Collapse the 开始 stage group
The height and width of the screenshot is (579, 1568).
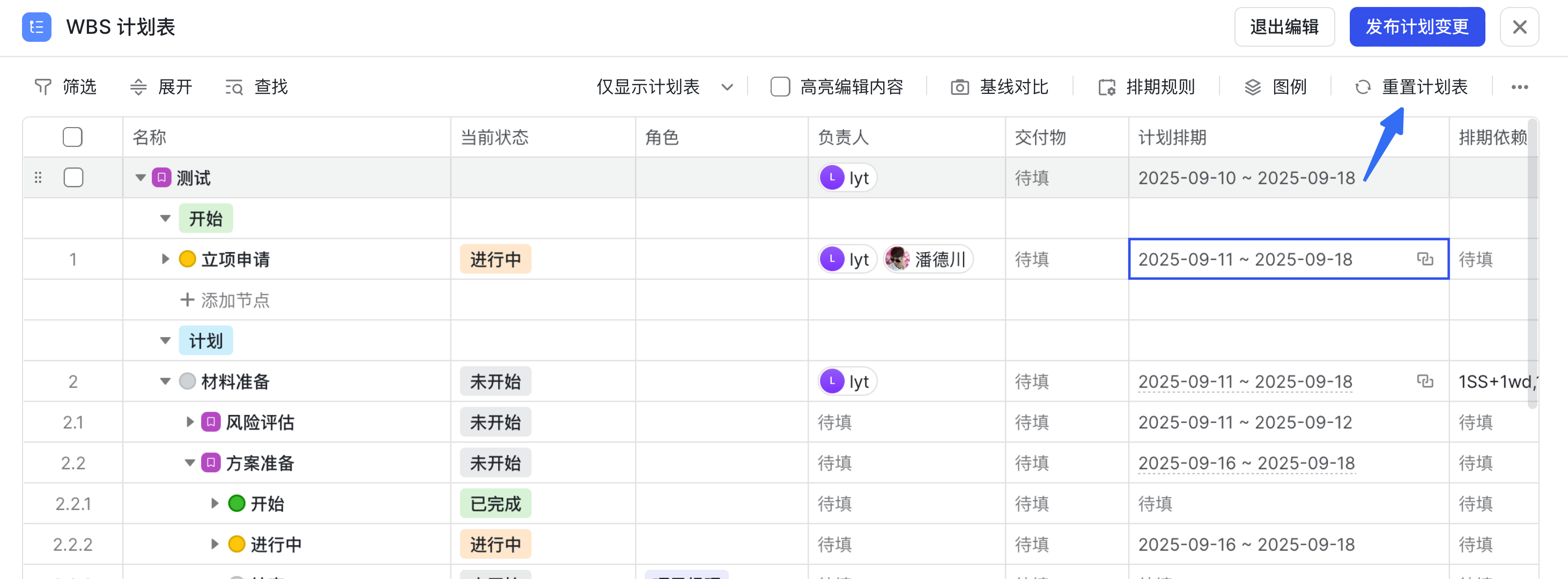(165, 219)
